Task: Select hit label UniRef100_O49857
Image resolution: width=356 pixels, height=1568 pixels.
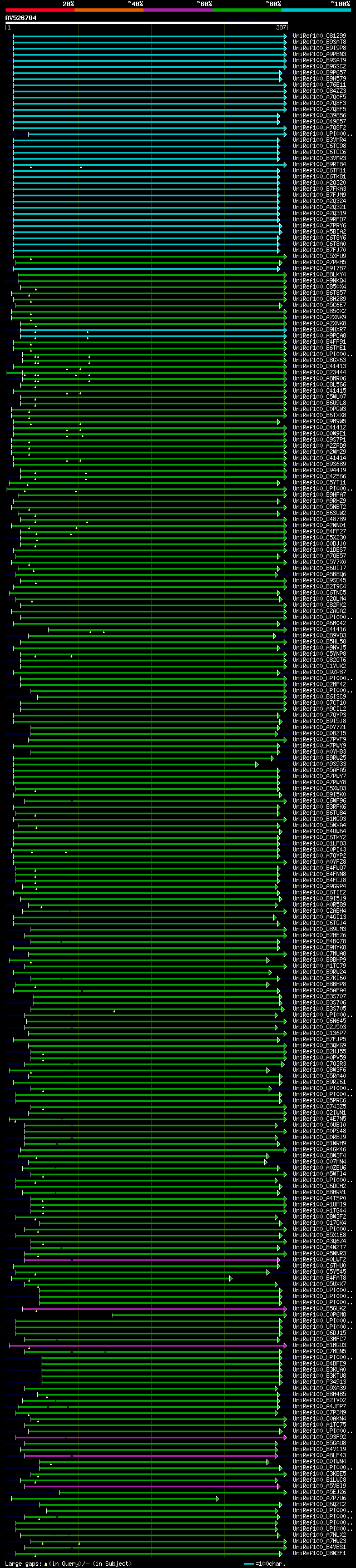Action: click(319, 121)
